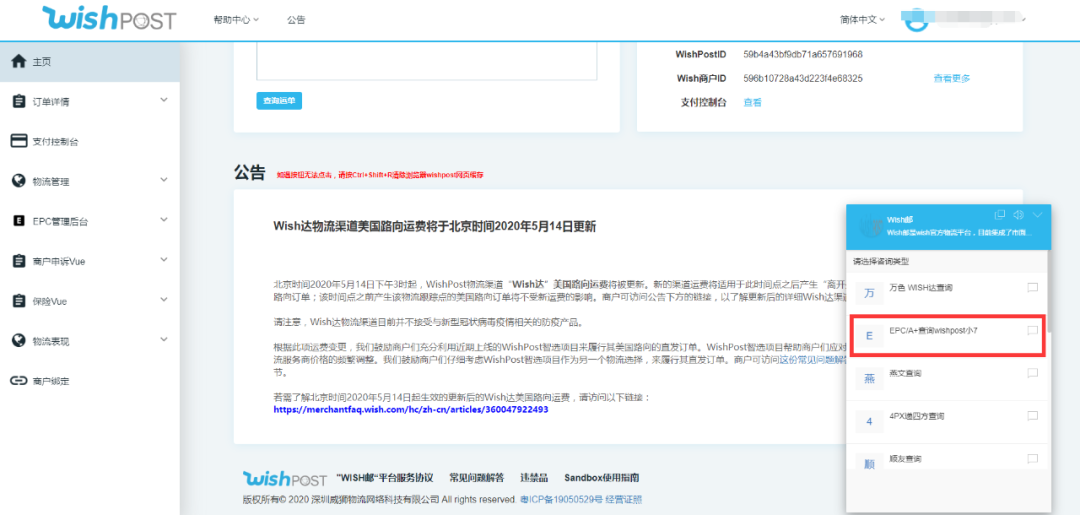Select the EPC管理后台 sidebar label
The height and width of the screenshot is (515, 1080).
tap(60, 222)
